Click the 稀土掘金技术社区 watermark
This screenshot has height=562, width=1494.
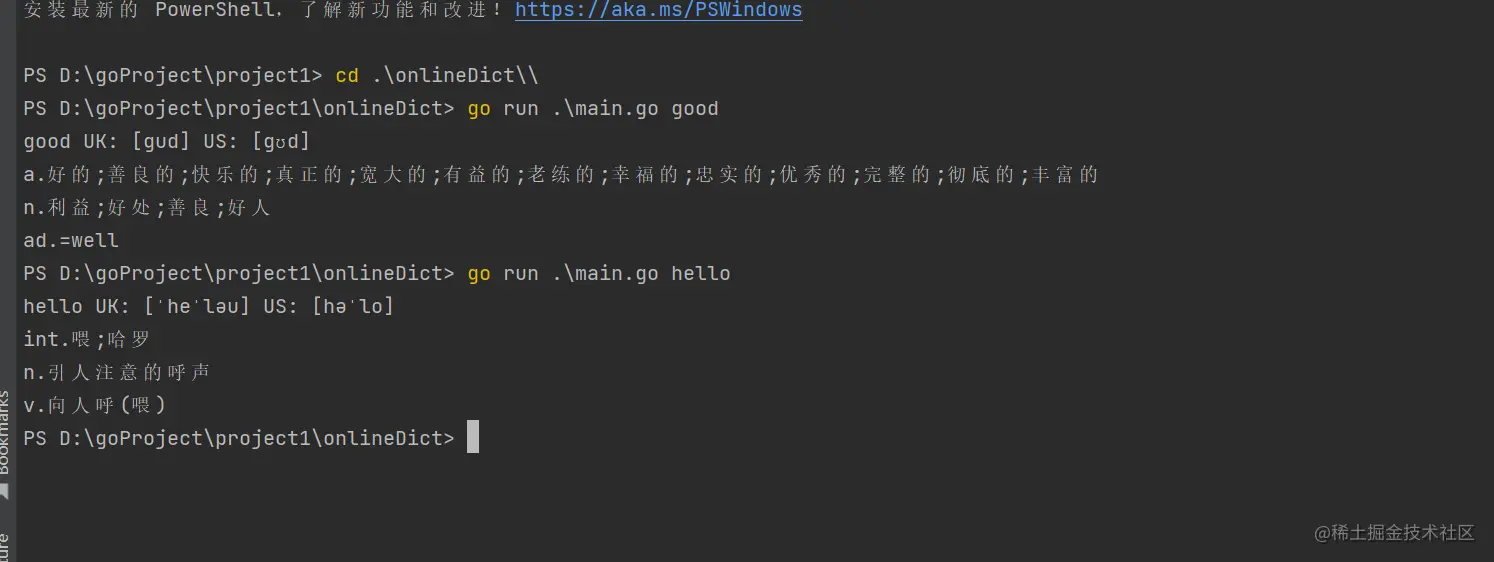(1394, 533)
